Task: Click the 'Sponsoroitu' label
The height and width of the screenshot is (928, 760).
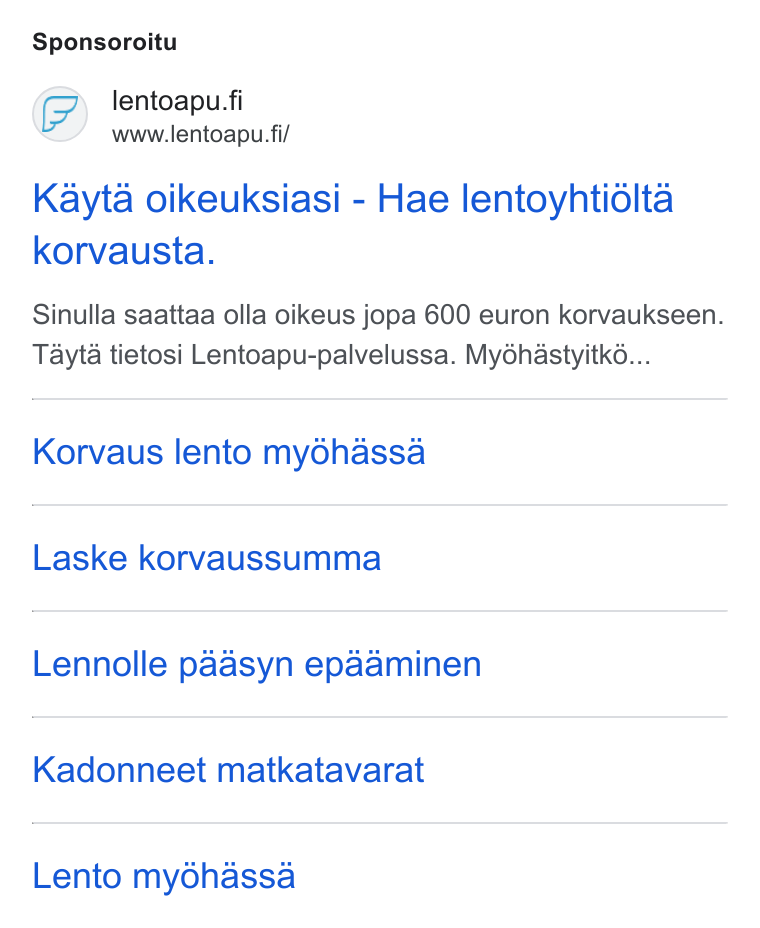Action: tap(105, 42)
